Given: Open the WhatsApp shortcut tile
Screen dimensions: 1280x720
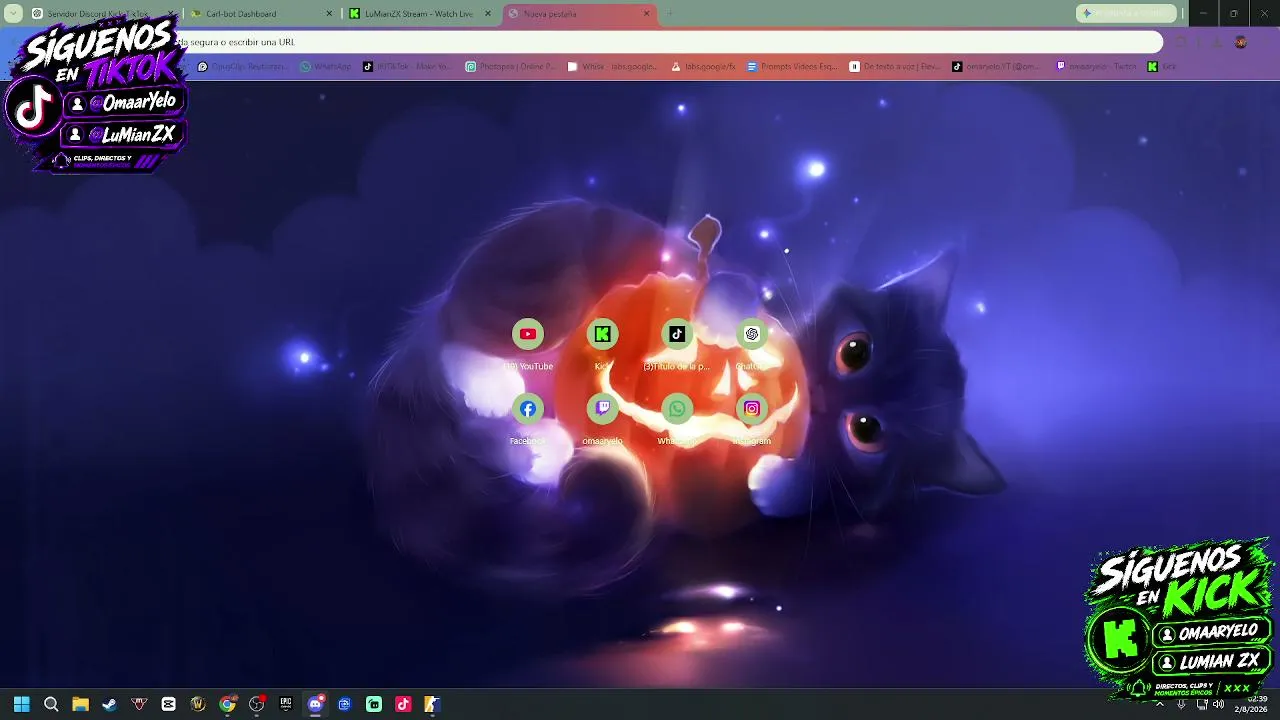Looking at the screenshot, I should [677, 418].
